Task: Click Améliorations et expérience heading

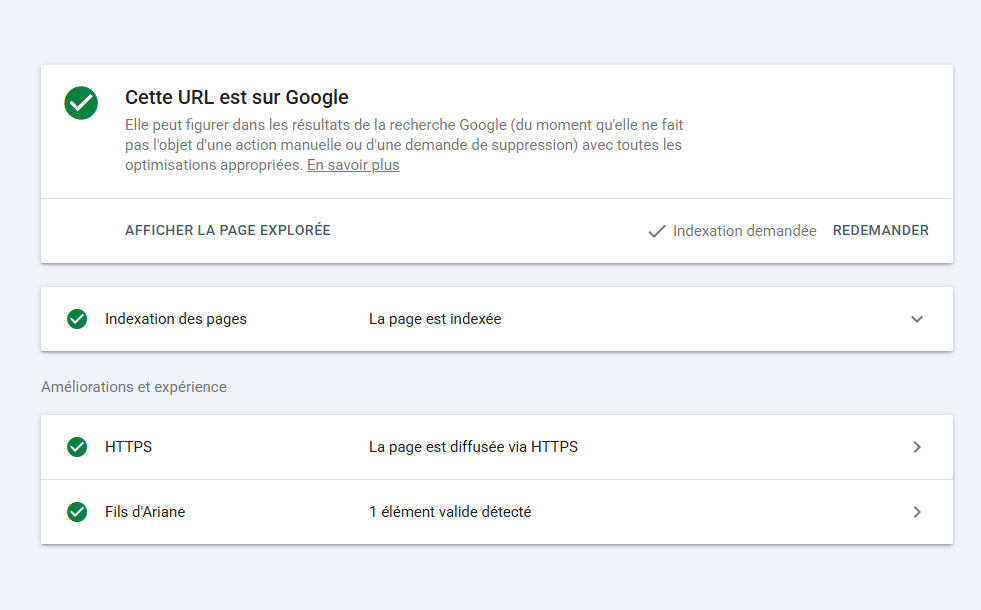Action: [x=134, y=387]
